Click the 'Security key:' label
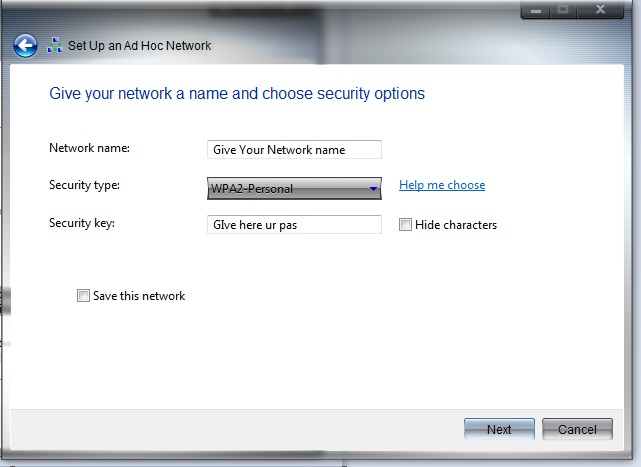 point(82,223)
